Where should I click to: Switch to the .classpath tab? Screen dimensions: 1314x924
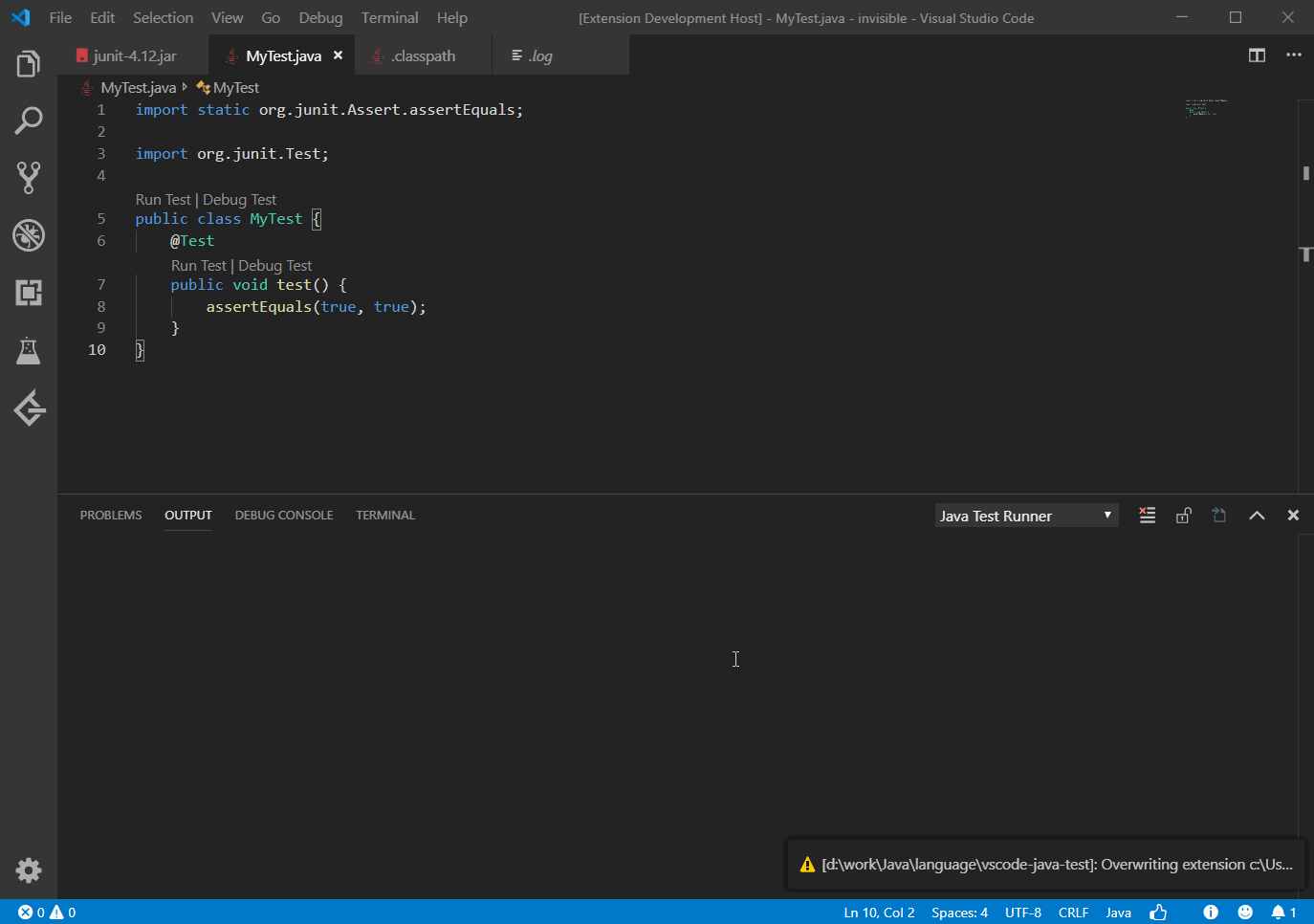tap(424, 55)
